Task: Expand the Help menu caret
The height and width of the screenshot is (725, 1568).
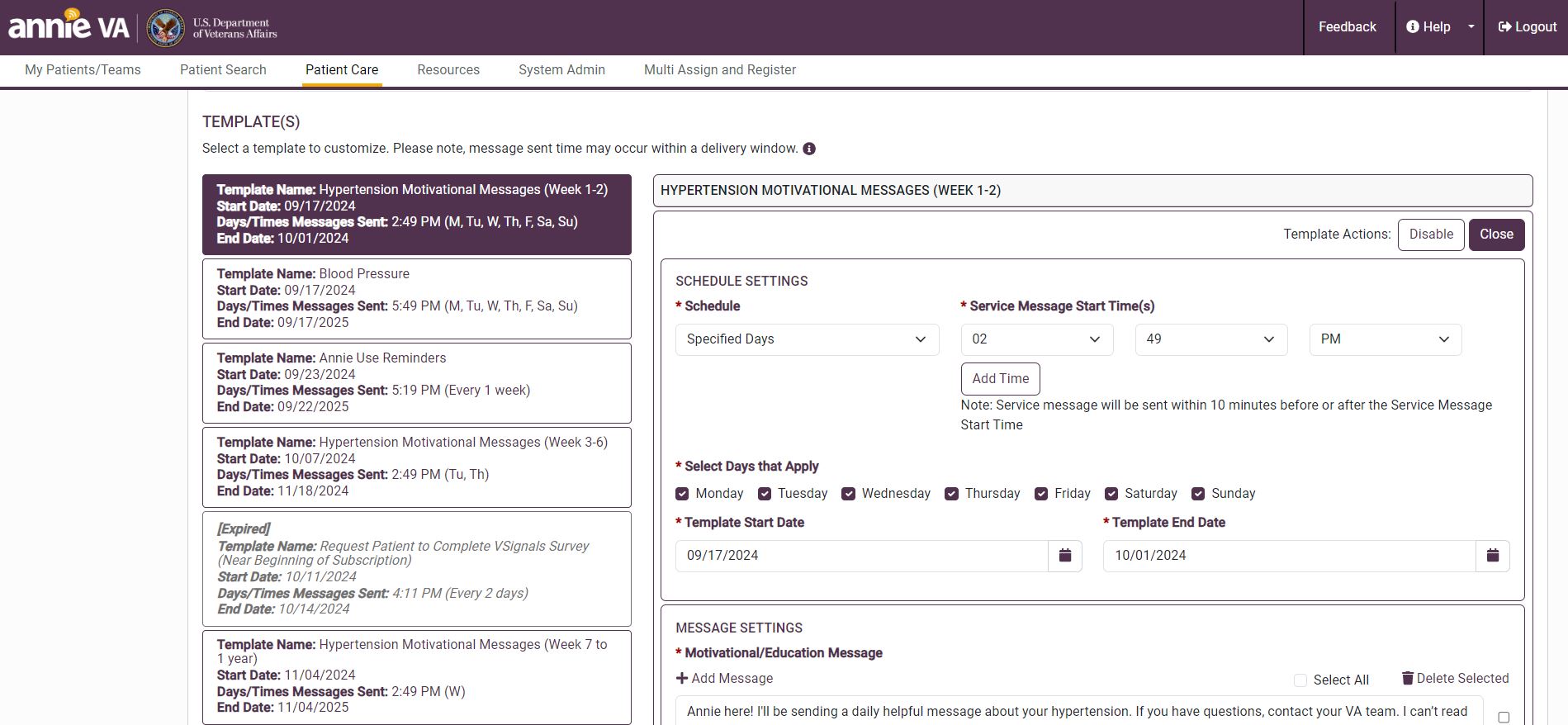Action: tap(1471, 26)
